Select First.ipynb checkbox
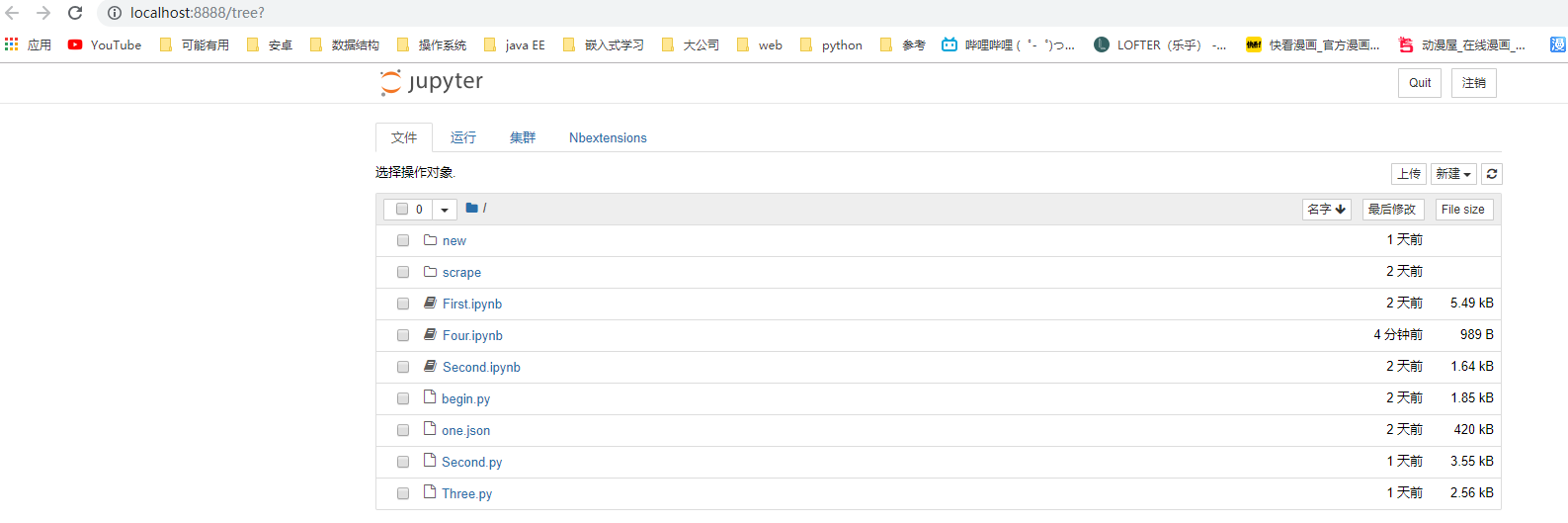Viewport: 1568px width, 523px height. pyautogui.click(x=403, y=304)
